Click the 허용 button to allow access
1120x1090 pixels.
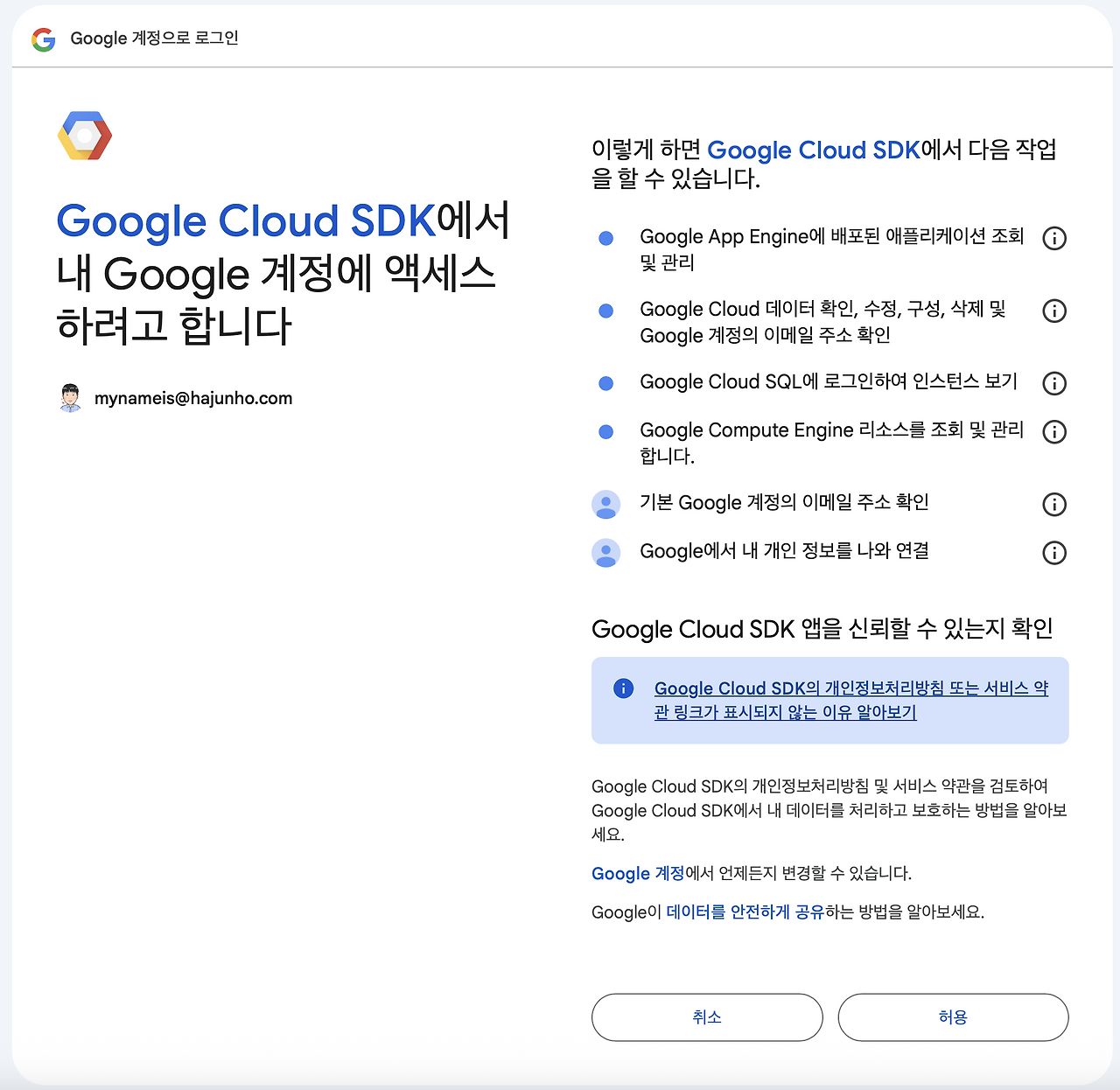[953, 1017]
